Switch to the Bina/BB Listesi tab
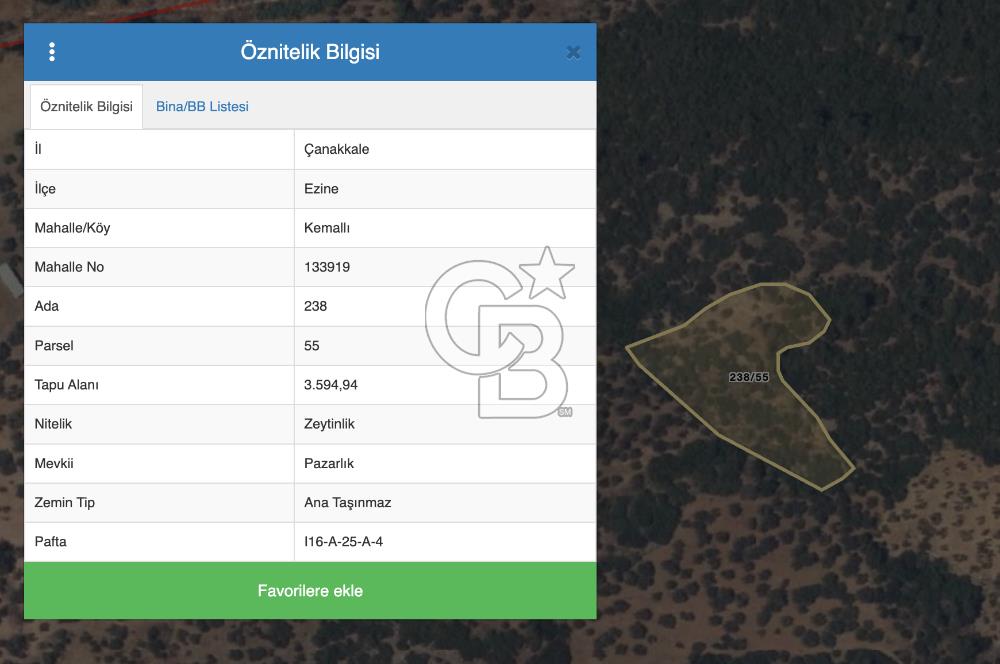The width and height of the screenshot is (1000, 664). [202, 106]
